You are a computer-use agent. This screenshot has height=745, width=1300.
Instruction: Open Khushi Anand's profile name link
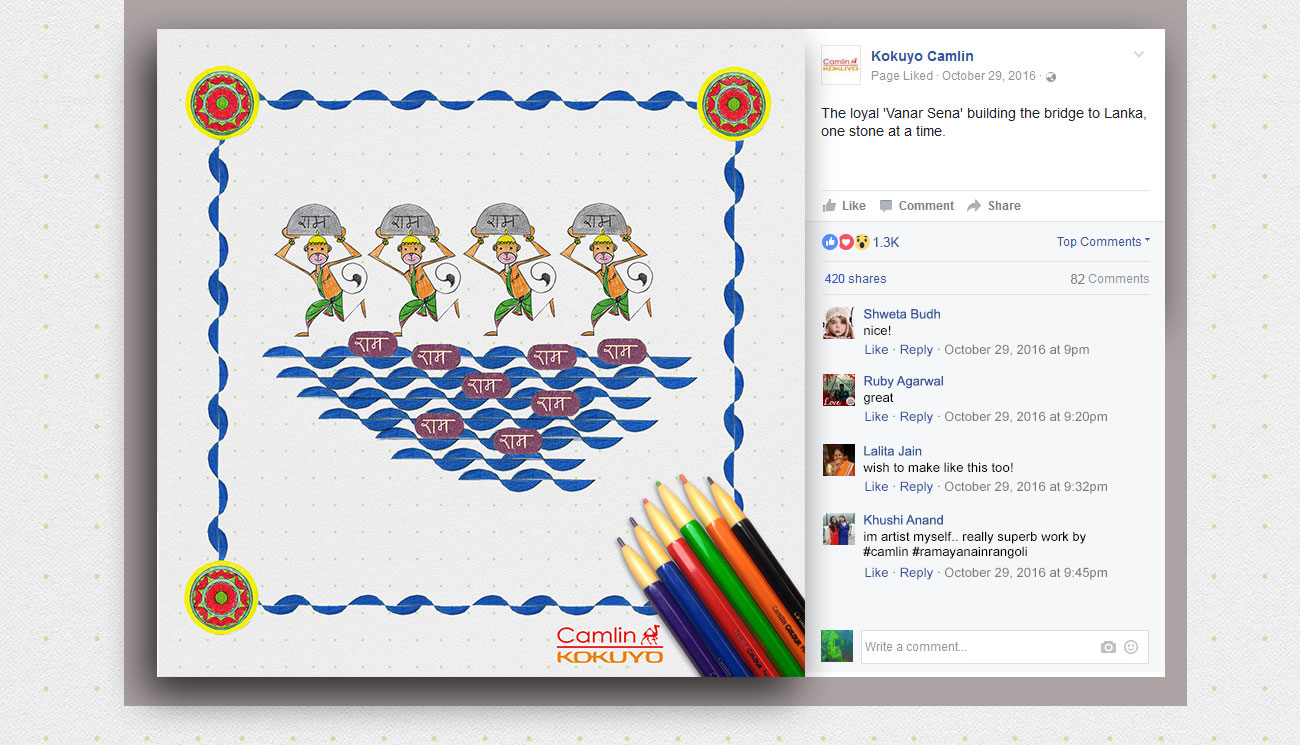point(904,520)
